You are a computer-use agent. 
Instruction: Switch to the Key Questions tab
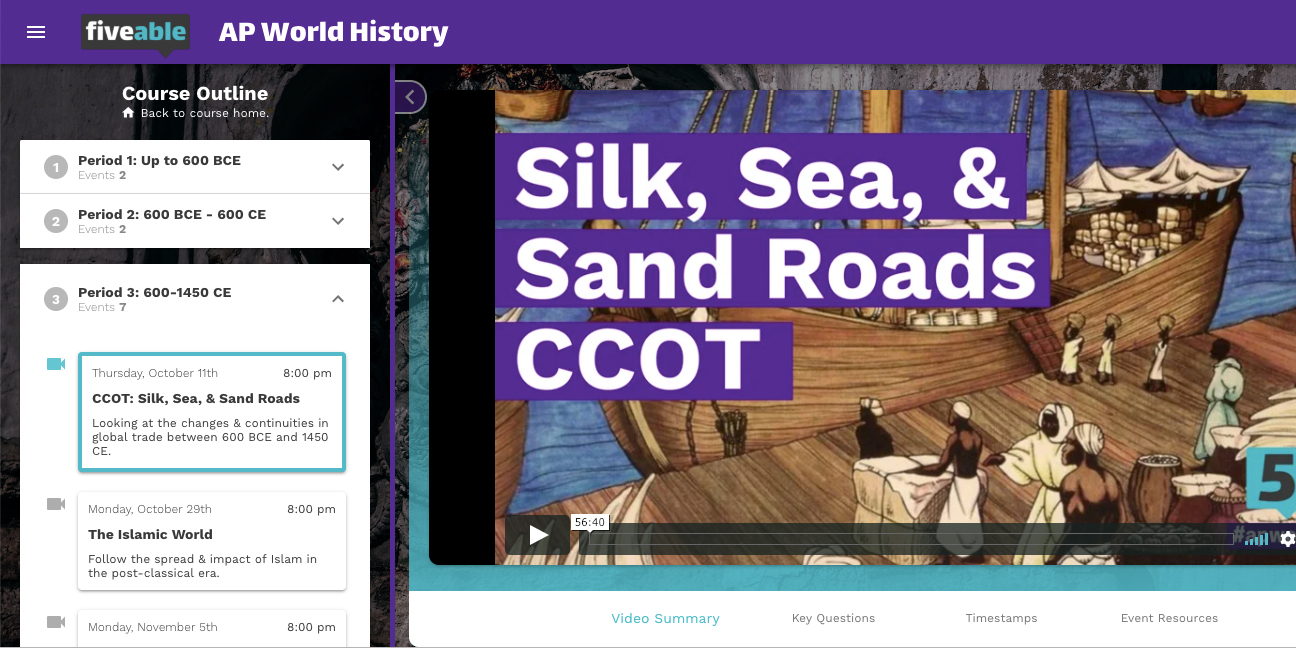[833, 618]
